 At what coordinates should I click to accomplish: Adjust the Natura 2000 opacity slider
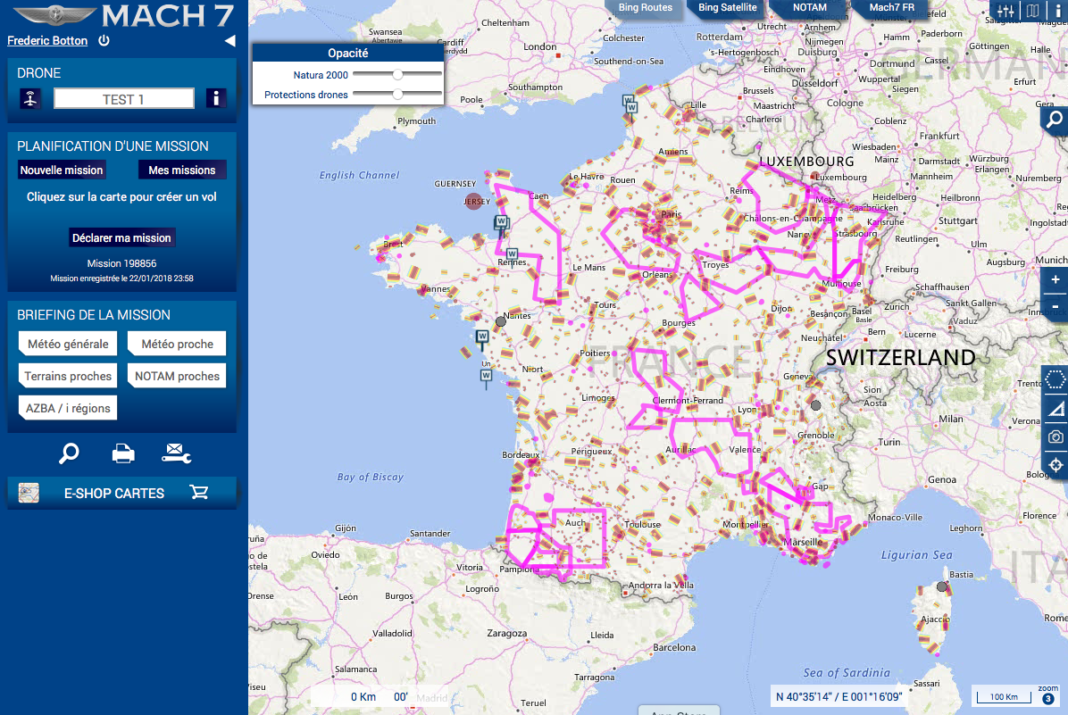click(397, 74)
